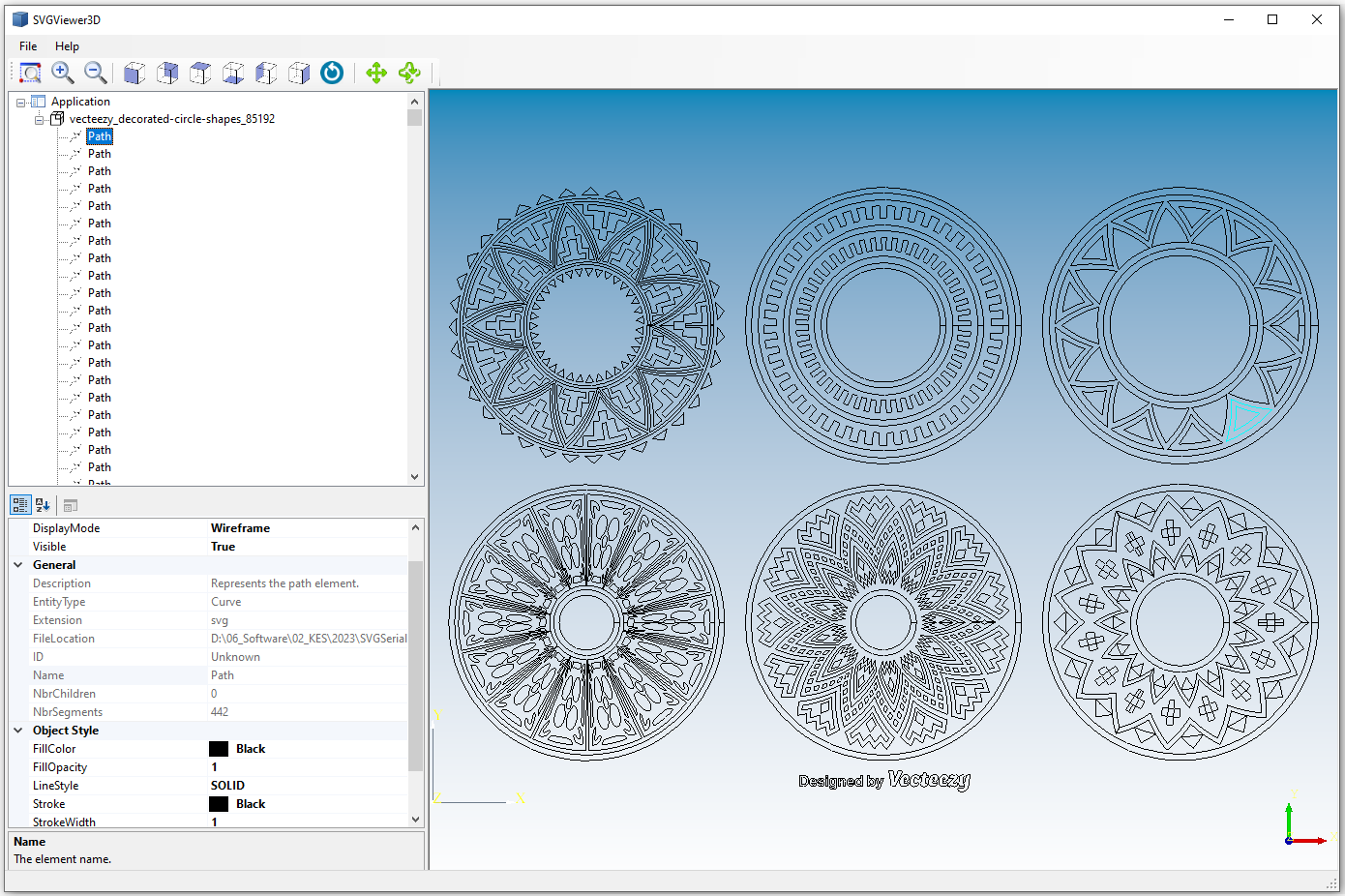The height and width of the screenshot is (896, 1345).
Task: Select the bottom view cube icon
Action: tap(233, 73)
